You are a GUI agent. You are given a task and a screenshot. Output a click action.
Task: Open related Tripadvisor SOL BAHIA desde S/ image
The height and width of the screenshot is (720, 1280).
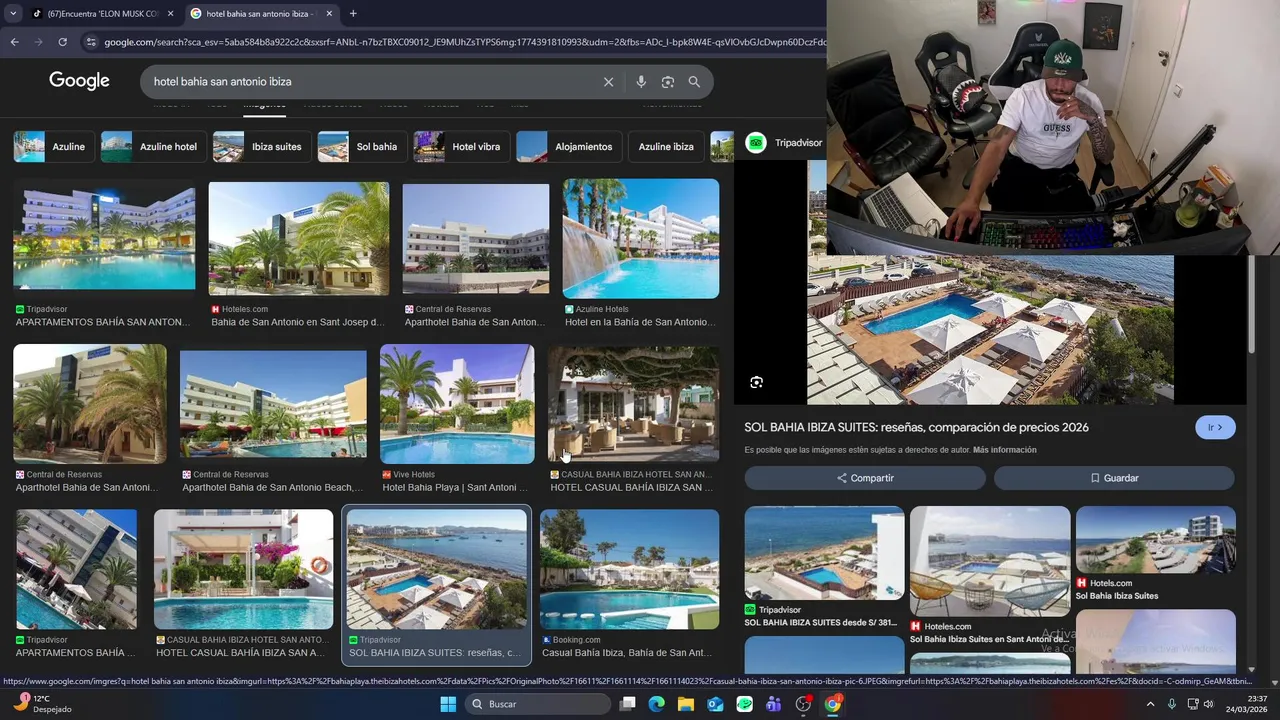pyautogui.click(x=824, y=553)
